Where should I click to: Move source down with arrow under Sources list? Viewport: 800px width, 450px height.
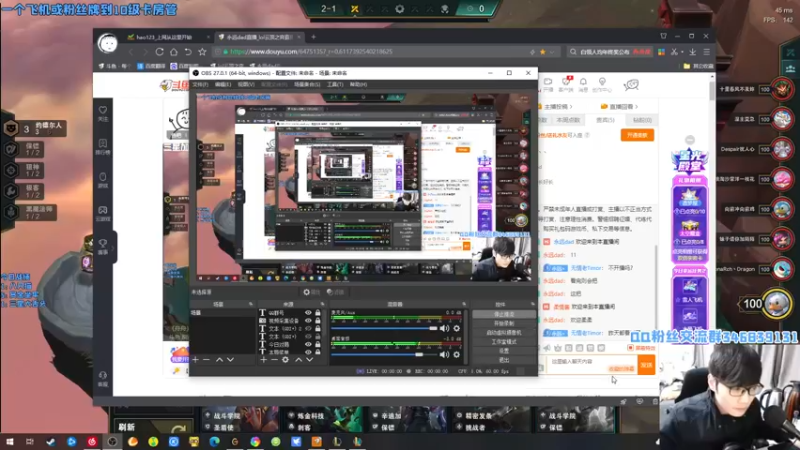310,360
